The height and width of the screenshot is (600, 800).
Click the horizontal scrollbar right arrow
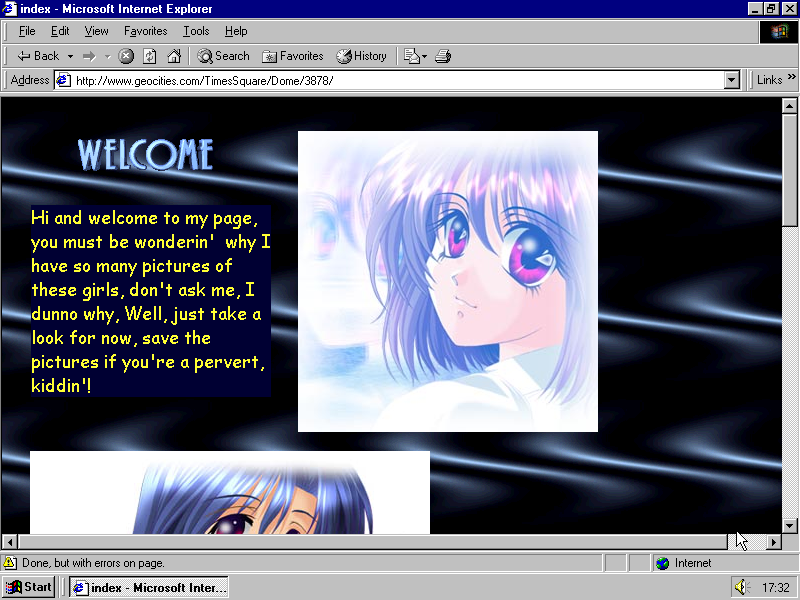click(x=774, y=542)
